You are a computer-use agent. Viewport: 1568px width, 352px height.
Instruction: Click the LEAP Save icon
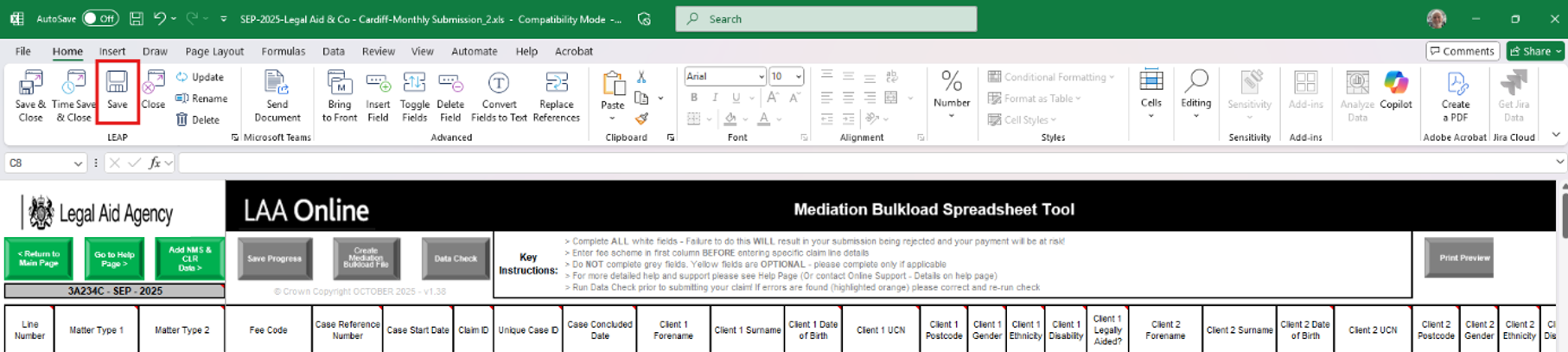[117, 91]
